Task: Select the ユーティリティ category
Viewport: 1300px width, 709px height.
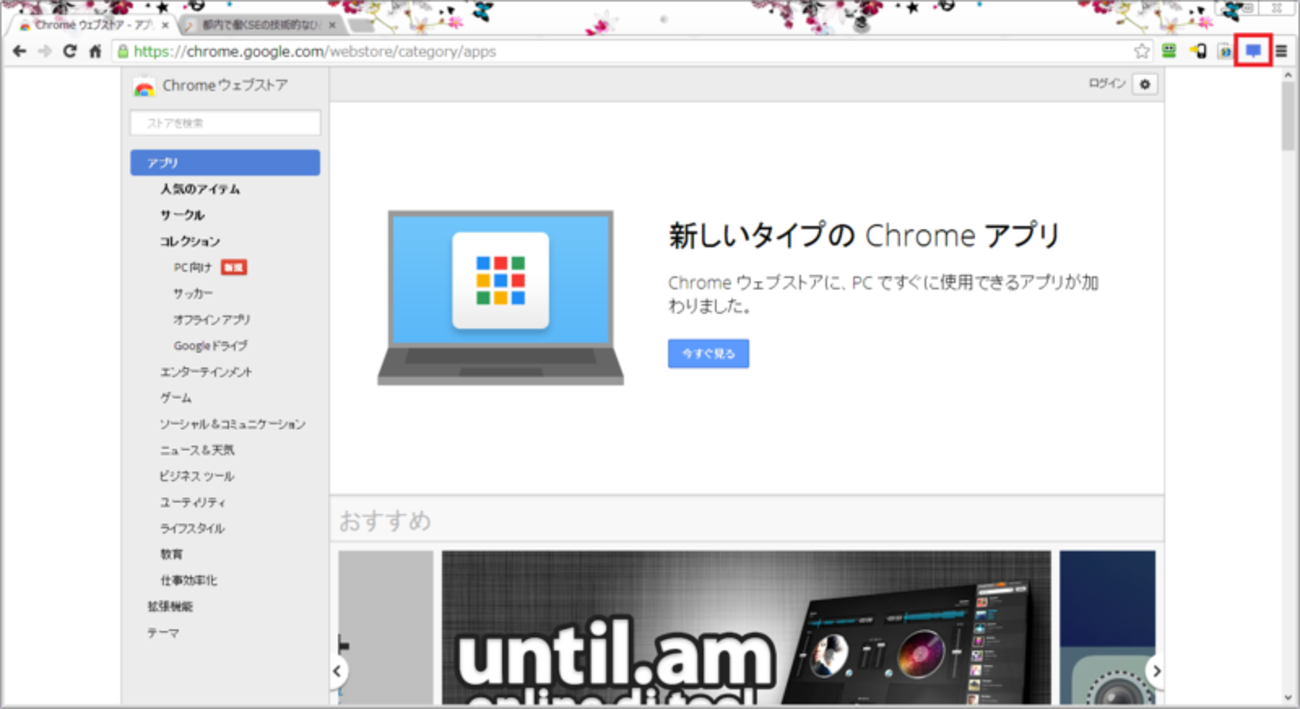Action: pos(193,502)
